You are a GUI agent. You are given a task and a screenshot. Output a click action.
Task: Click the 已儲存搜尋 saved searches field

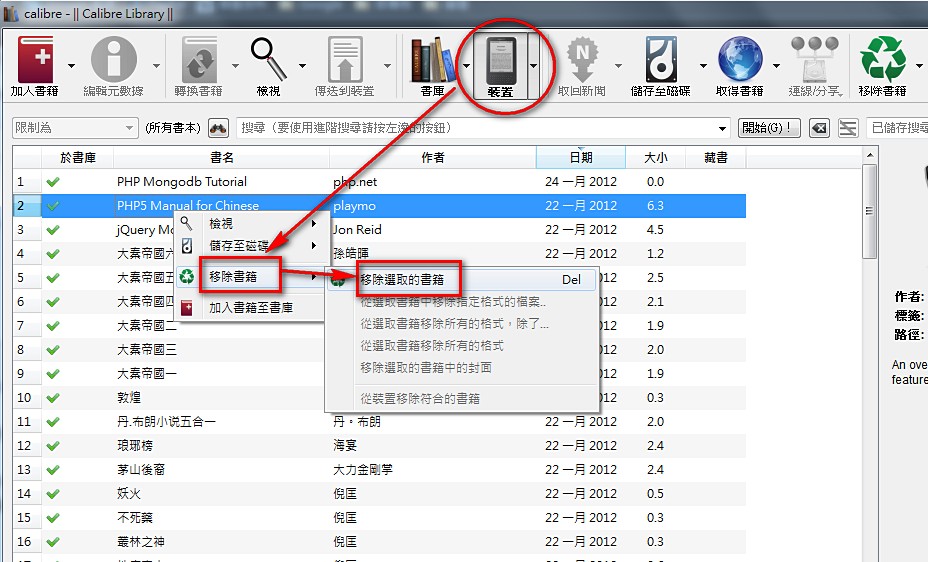click(898, 128)
